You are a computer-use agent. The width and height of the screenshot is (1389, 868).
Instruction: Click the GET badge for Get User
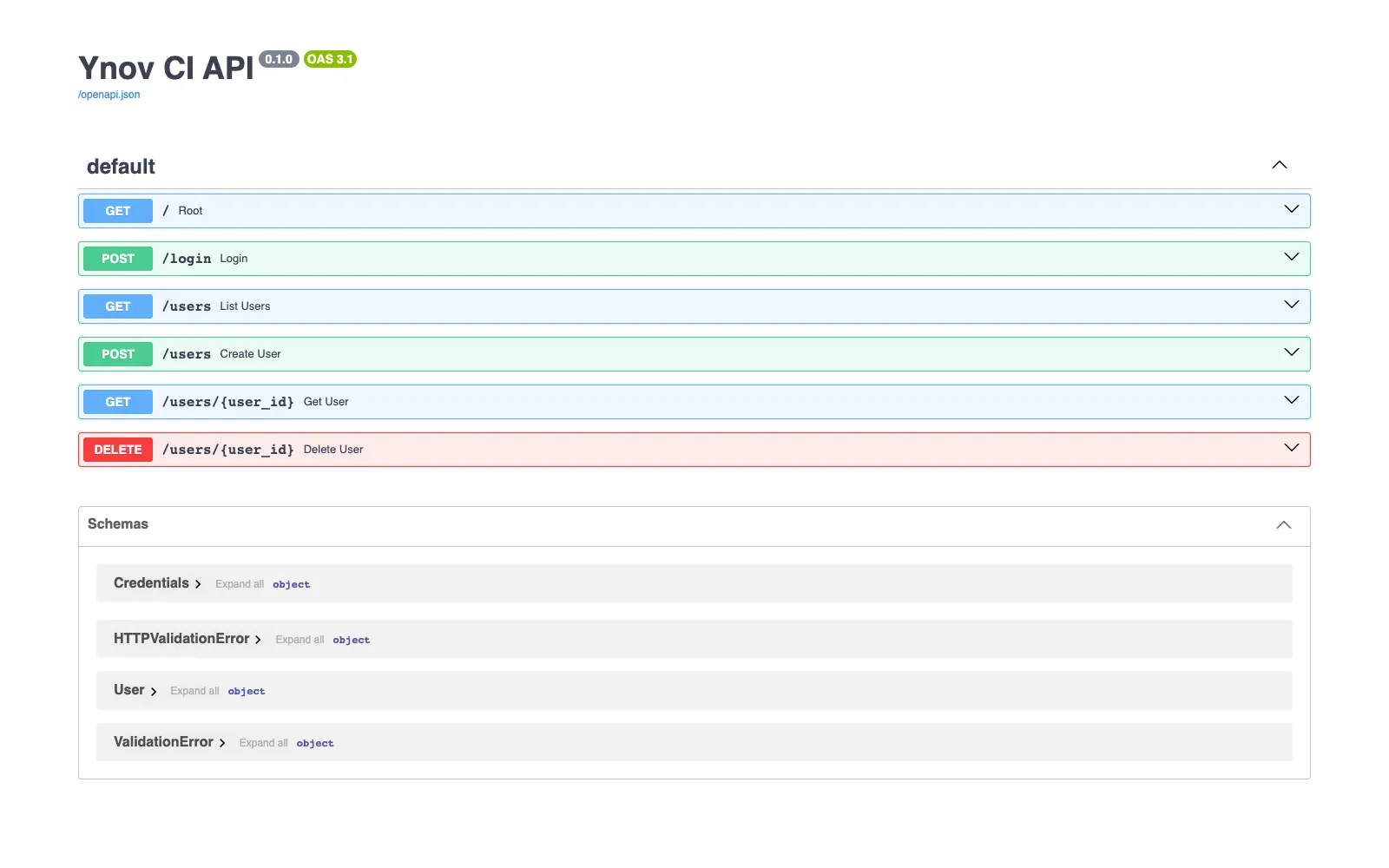118,402
